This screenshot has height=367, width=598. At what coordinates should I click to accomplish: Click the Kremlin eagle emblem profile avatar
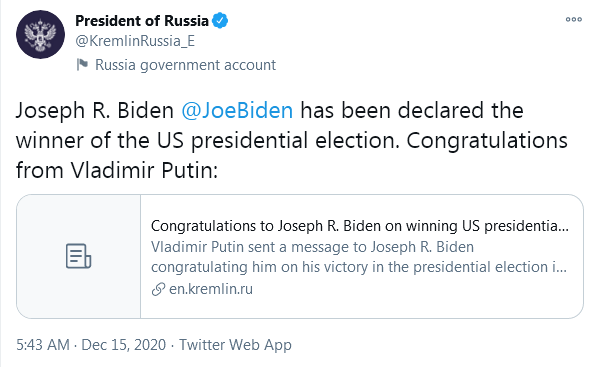pos(40,34)
